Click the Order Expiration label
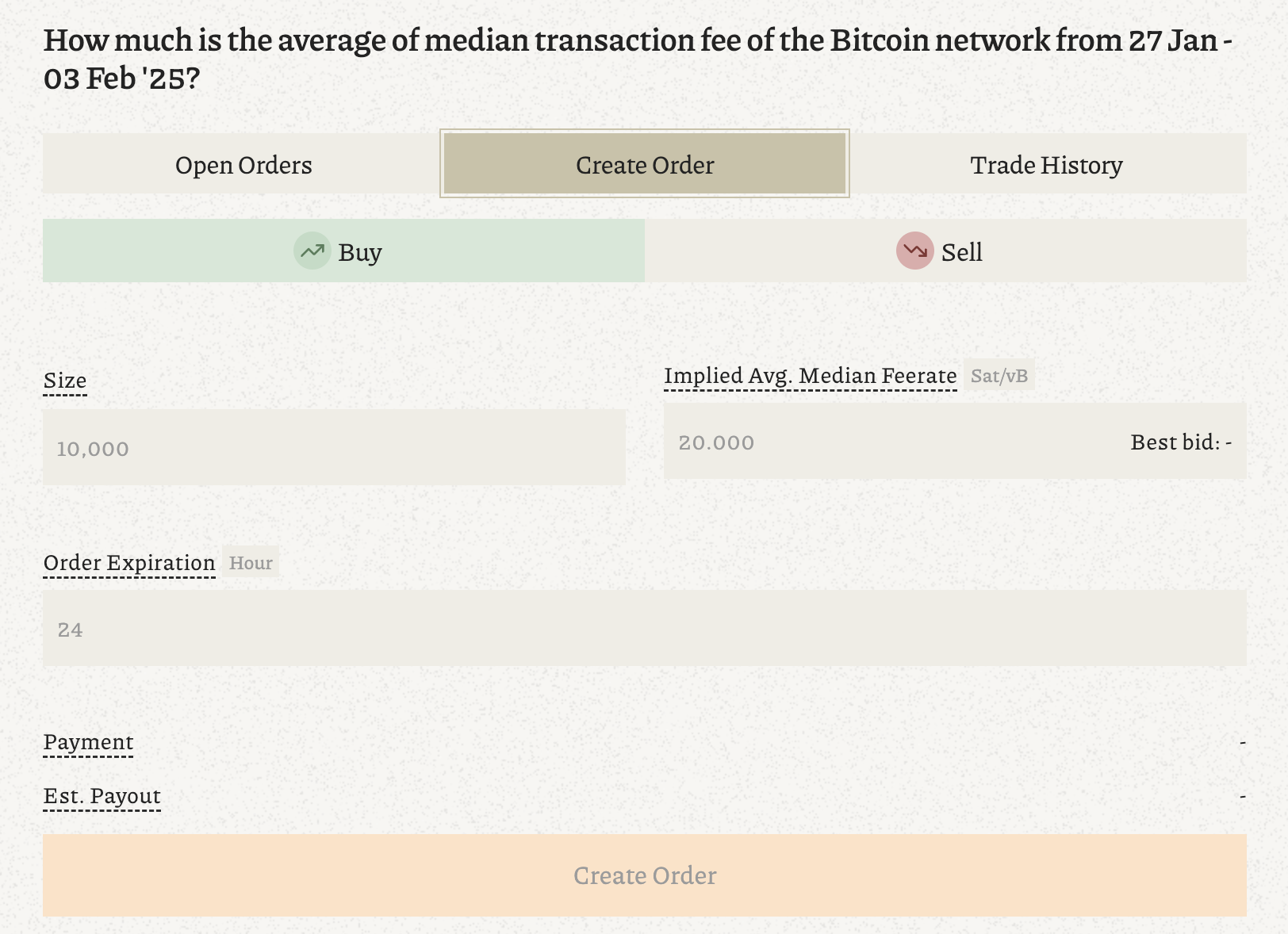The height and width of the screenshot is (934, 1288). pyautogui.click(x=129, y=563)
